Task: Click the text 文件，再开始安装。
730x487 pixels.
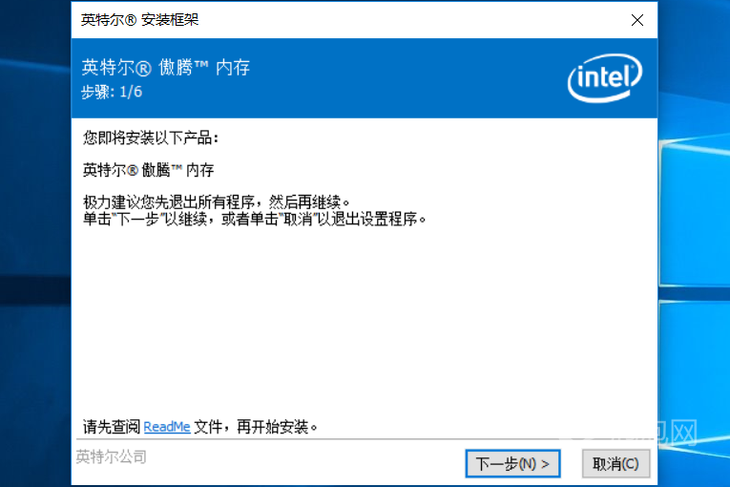Action: 256,426
